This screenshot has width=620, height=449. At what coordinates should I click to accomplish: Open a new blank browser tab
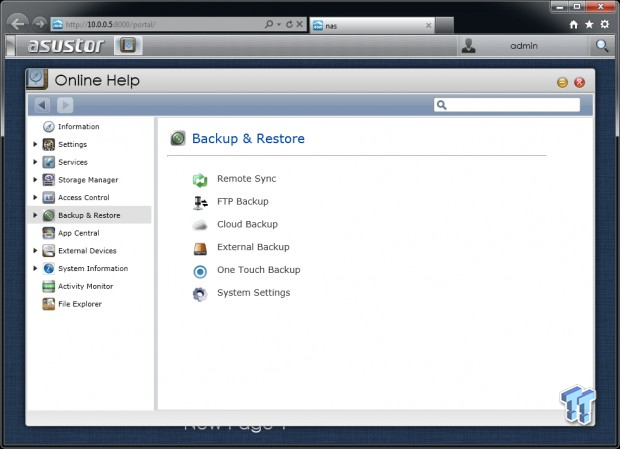[x=444, y=26]
